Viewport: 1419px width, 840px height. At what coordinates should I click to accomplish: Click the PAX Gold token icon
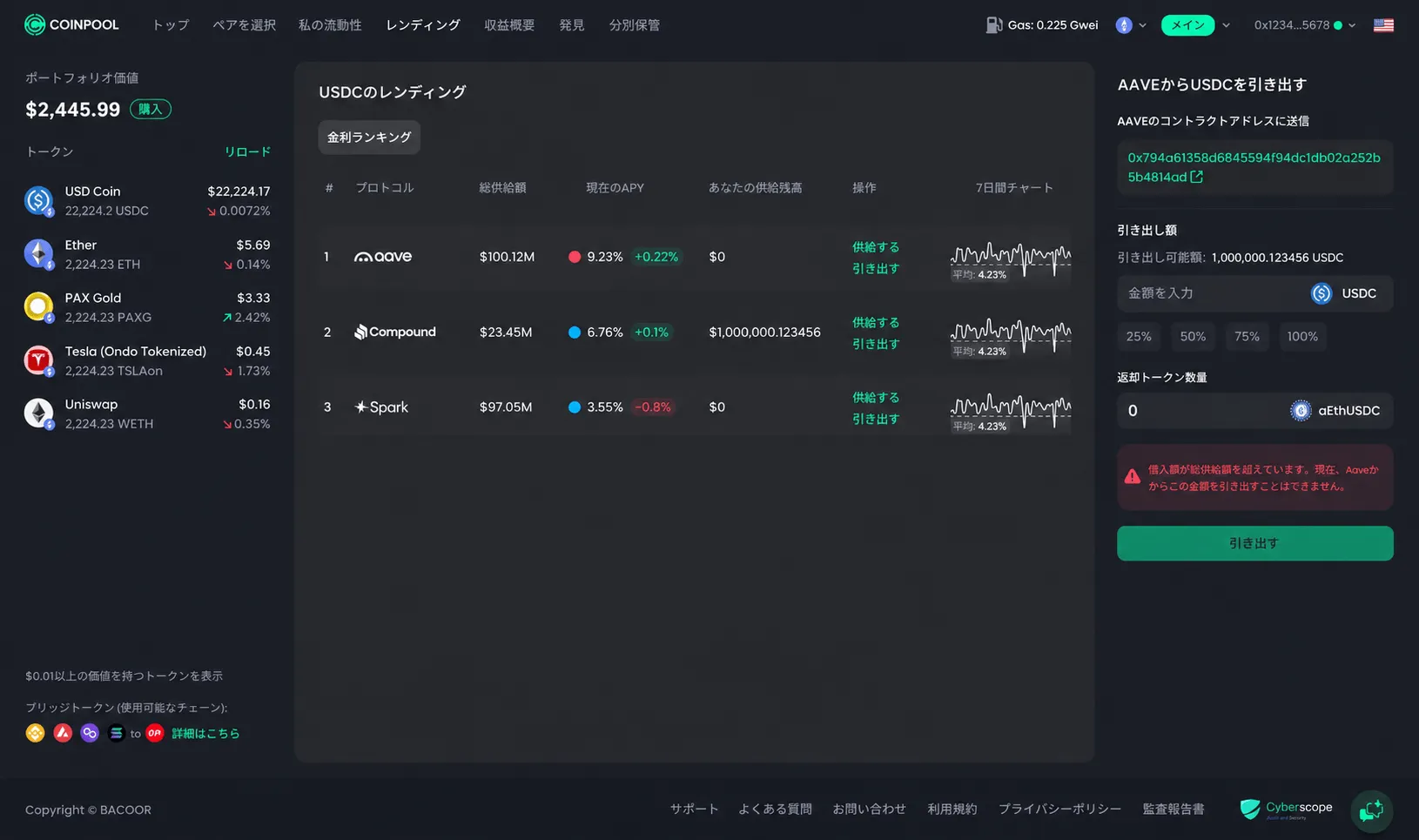(x=38, y=307)
